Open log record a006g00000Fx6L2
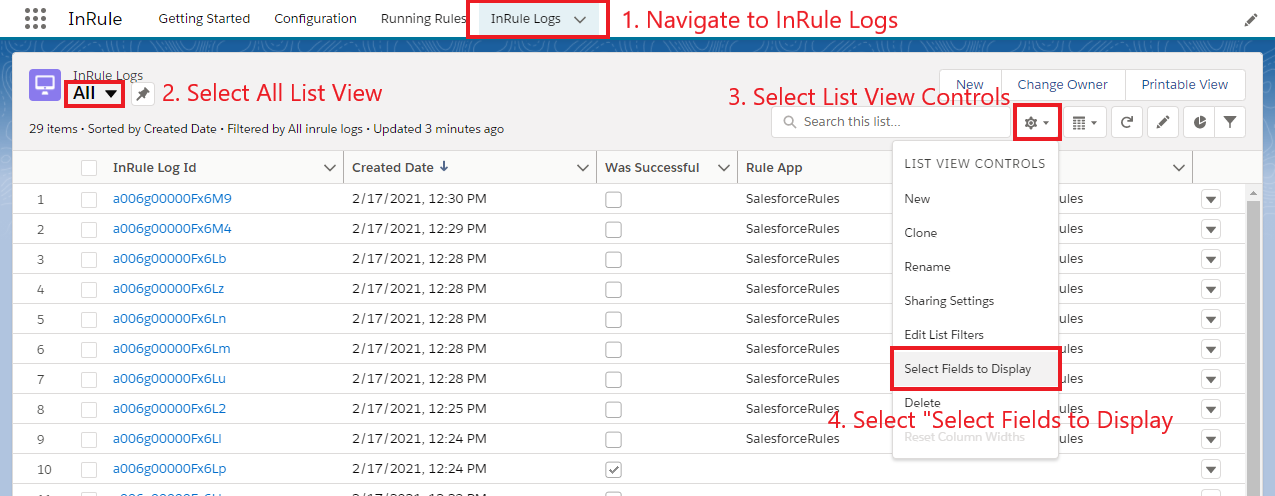This screenshot has height=496, width=1275. (x=170, y=409)
